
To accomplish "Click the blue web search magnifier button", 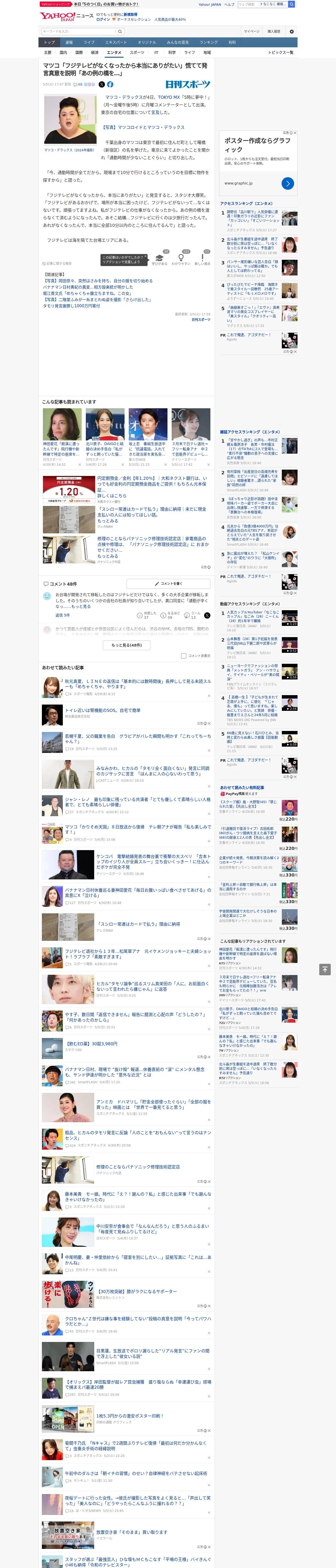I will tap(292, 4).
